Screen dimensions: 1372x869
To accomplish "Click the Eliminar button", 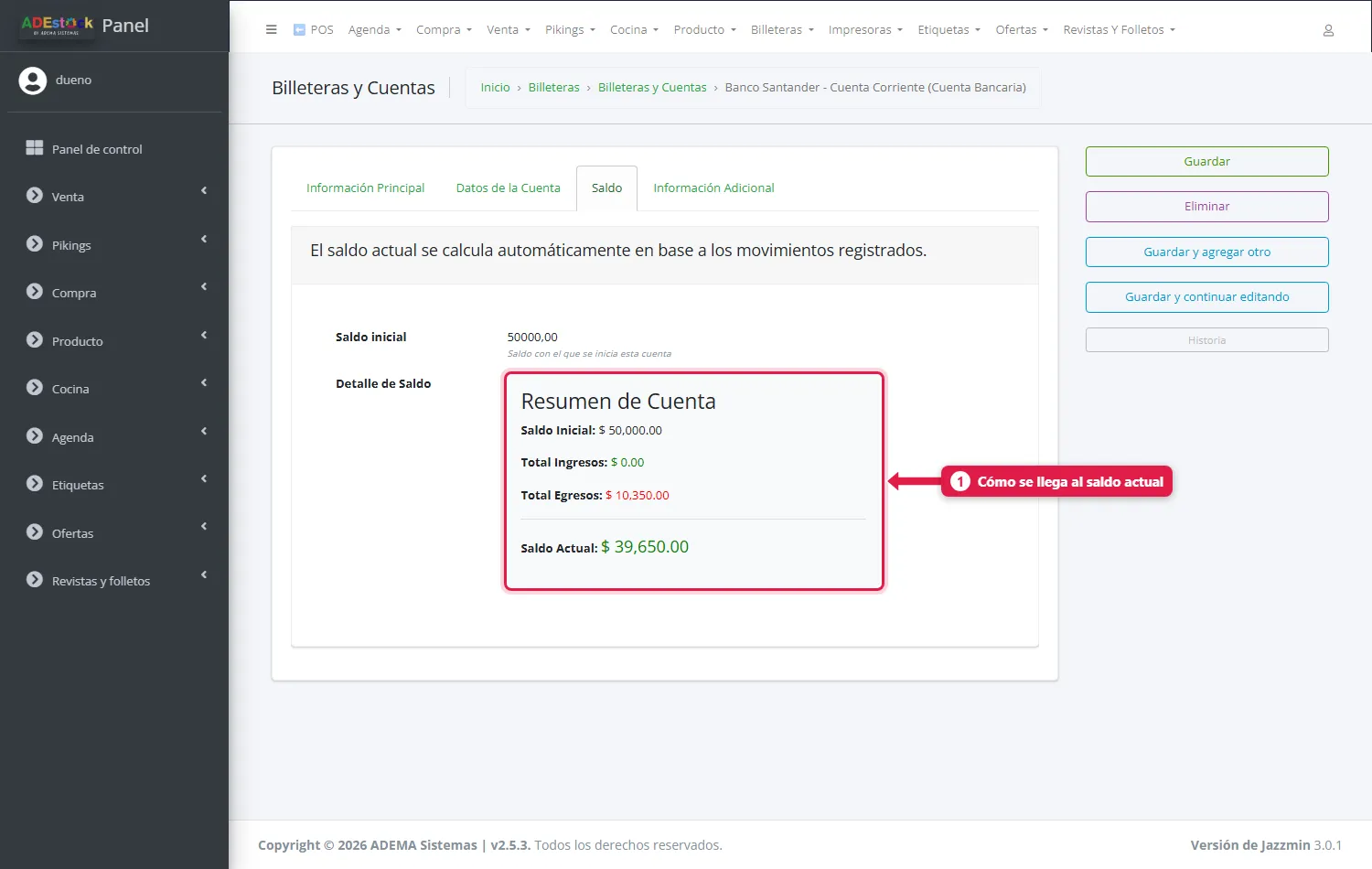I will point(1206,207).
